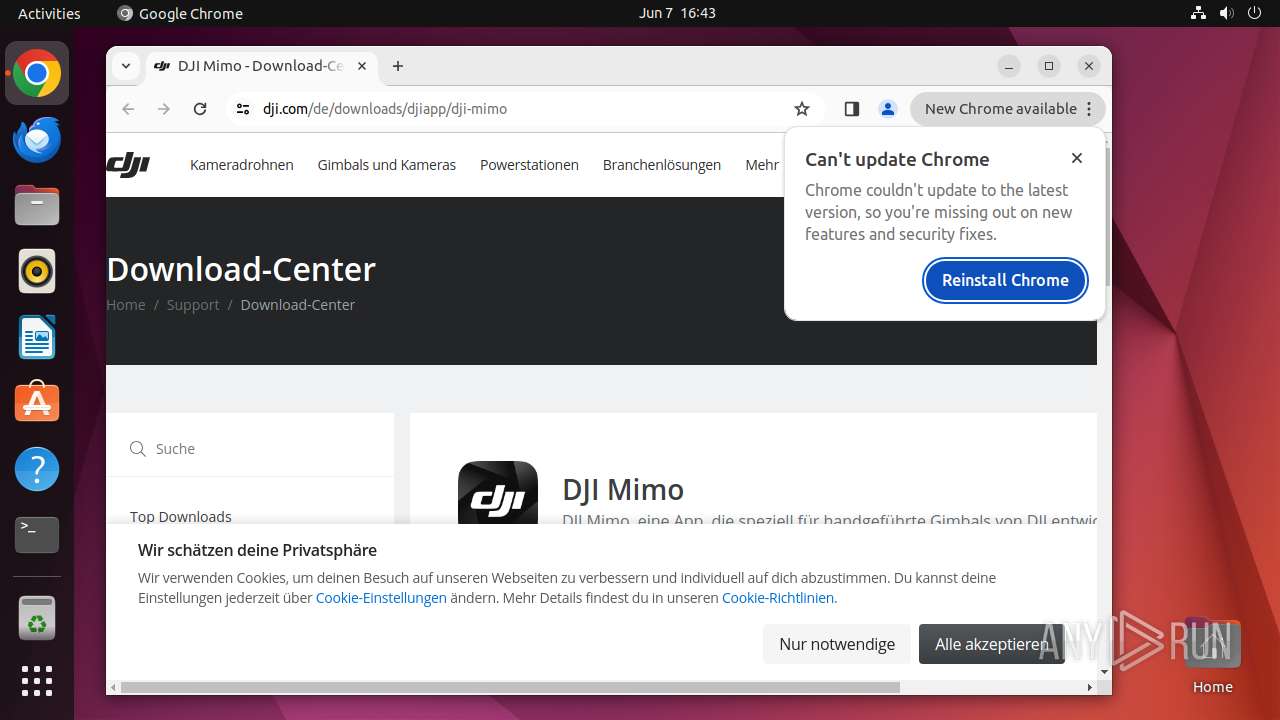The image size is (1280, 720).
Task: Click Activities in the top bar
Action: 49,13
